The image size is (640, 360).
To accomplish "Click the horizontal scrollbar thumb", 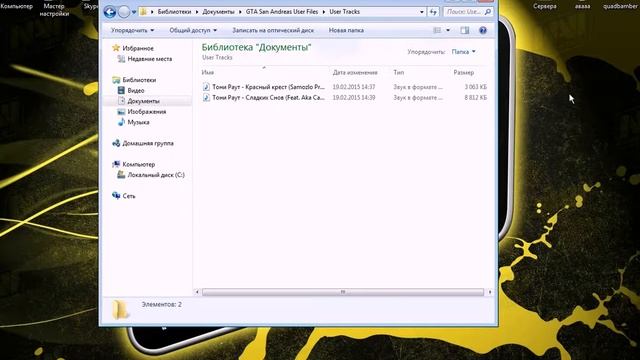I will coord(342,292).
